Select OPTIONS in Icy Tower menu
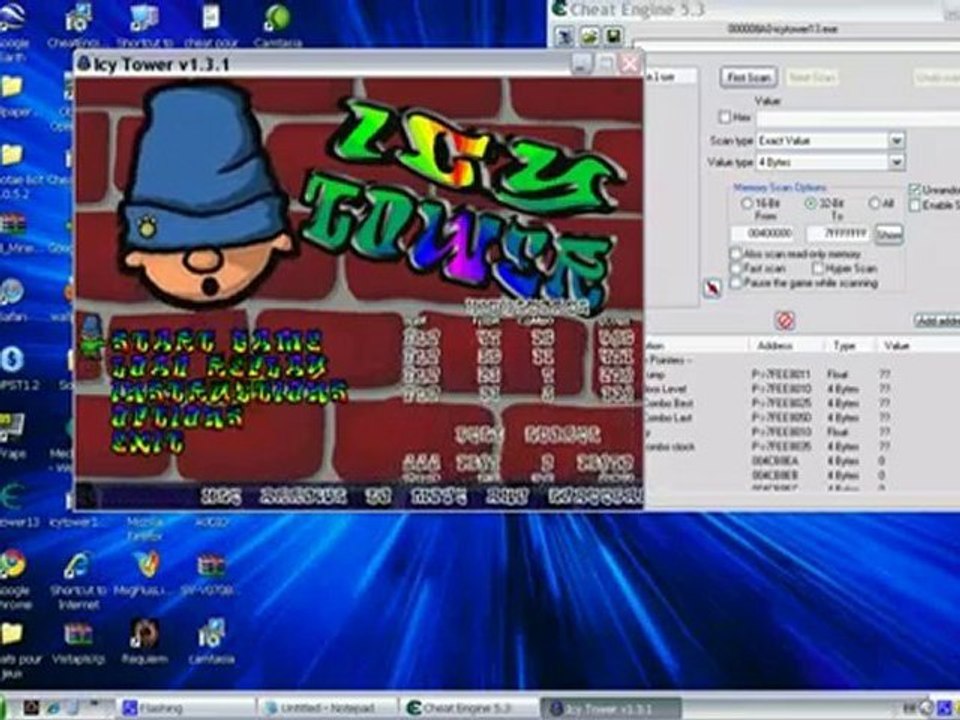The image size is (960, 720). coord(177,417)
